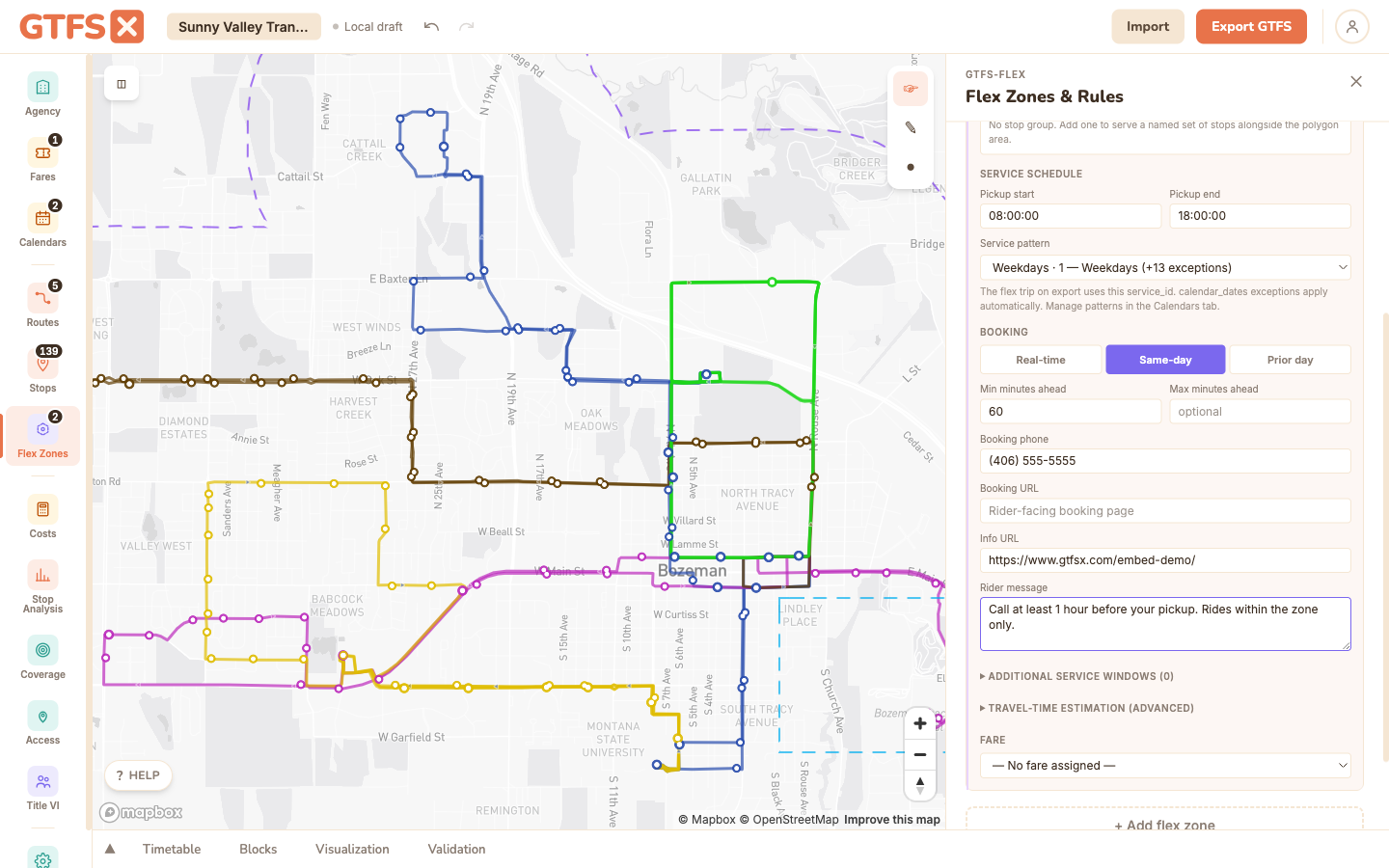The height and width of the screenshot is (868, 1389).
Task: Click the Min minutes ahead field
Action: pyautogui.click(x=1071, y=412)
